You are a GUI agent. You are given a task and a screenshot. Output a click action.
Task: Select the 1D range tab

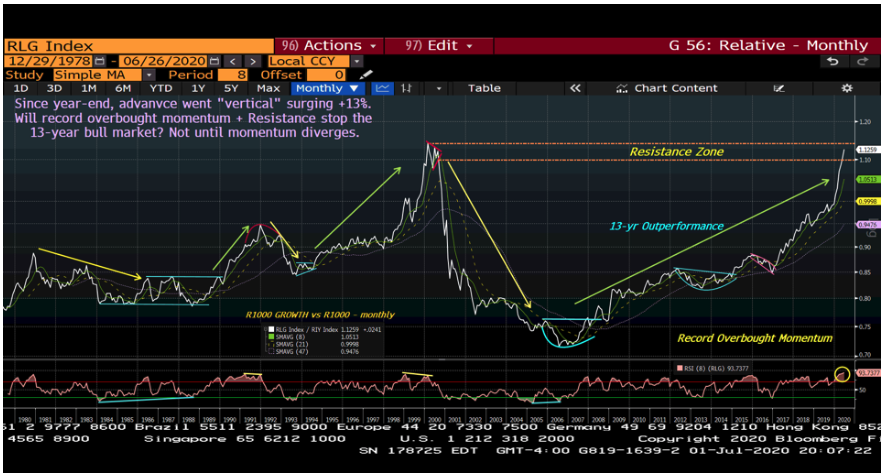(21, 88)
